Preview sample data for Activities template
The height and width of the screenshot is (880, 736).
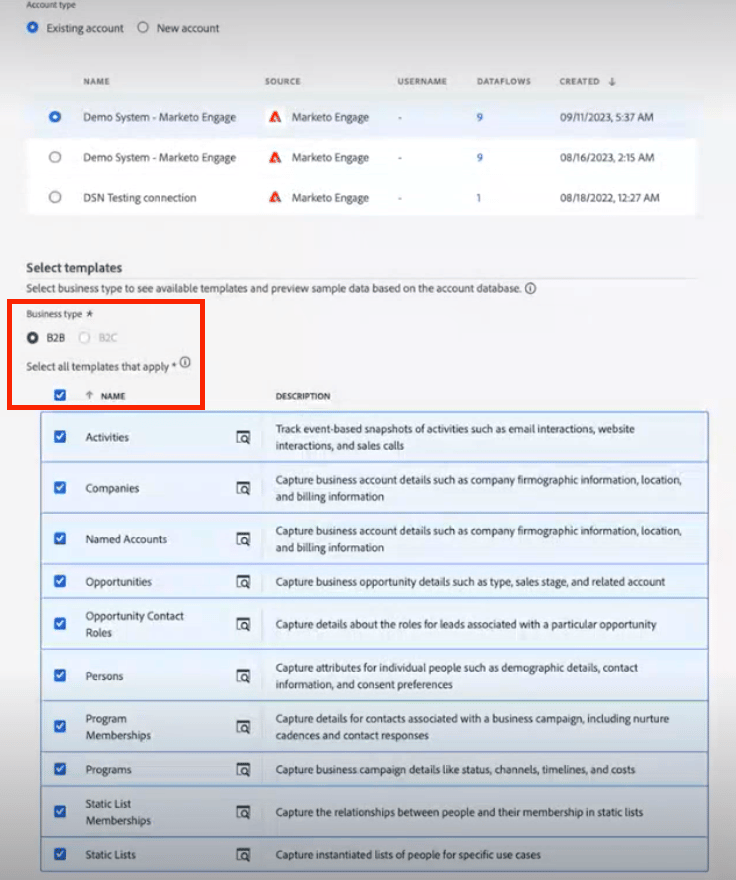[x=243, y=437]
